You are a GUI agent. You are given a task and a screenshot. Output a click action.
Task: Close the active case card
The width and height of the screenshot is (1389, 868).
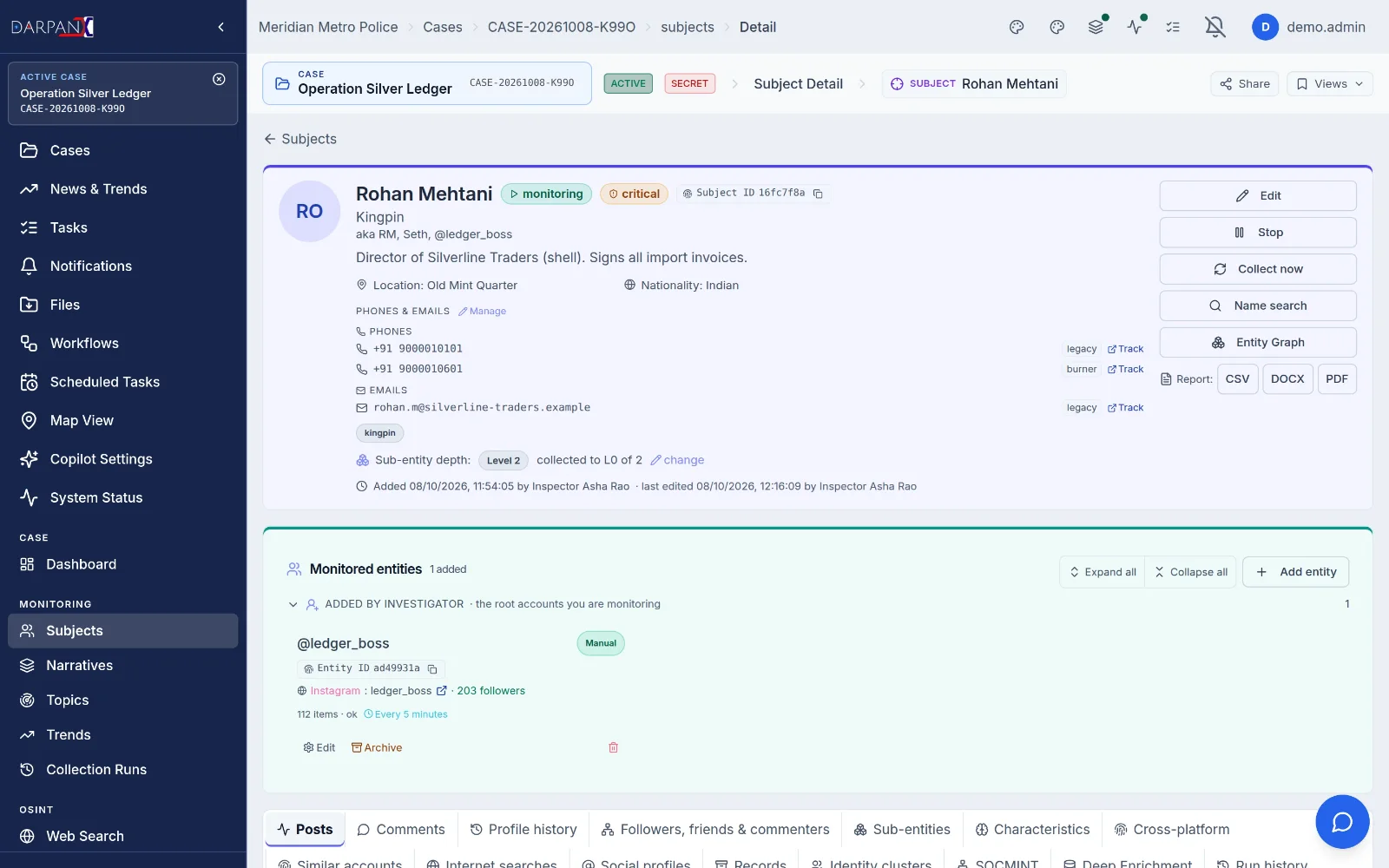point(219,79)
